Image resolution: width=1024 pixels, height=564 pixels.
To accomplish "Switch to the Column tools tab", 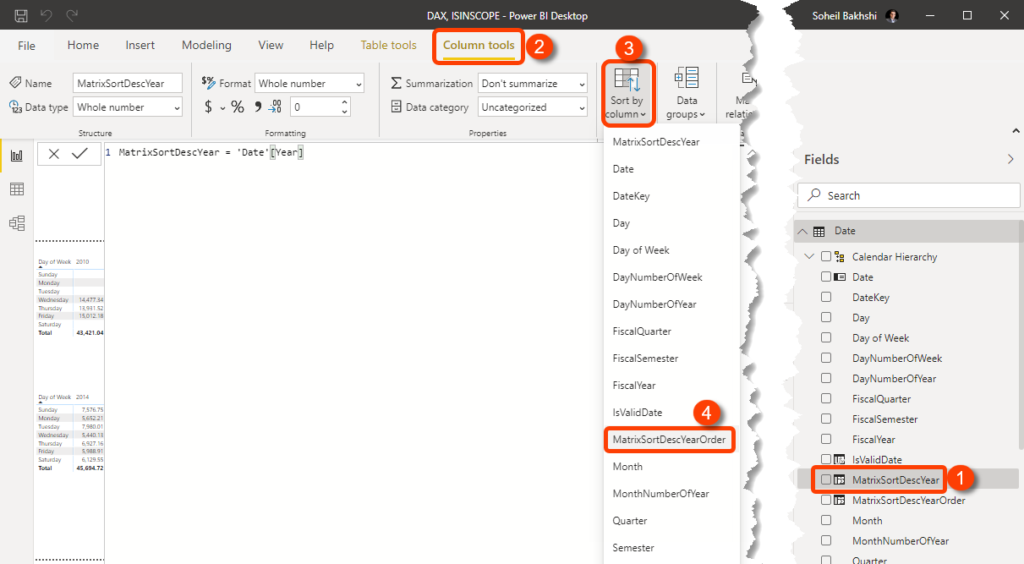I will pos(479,45).
